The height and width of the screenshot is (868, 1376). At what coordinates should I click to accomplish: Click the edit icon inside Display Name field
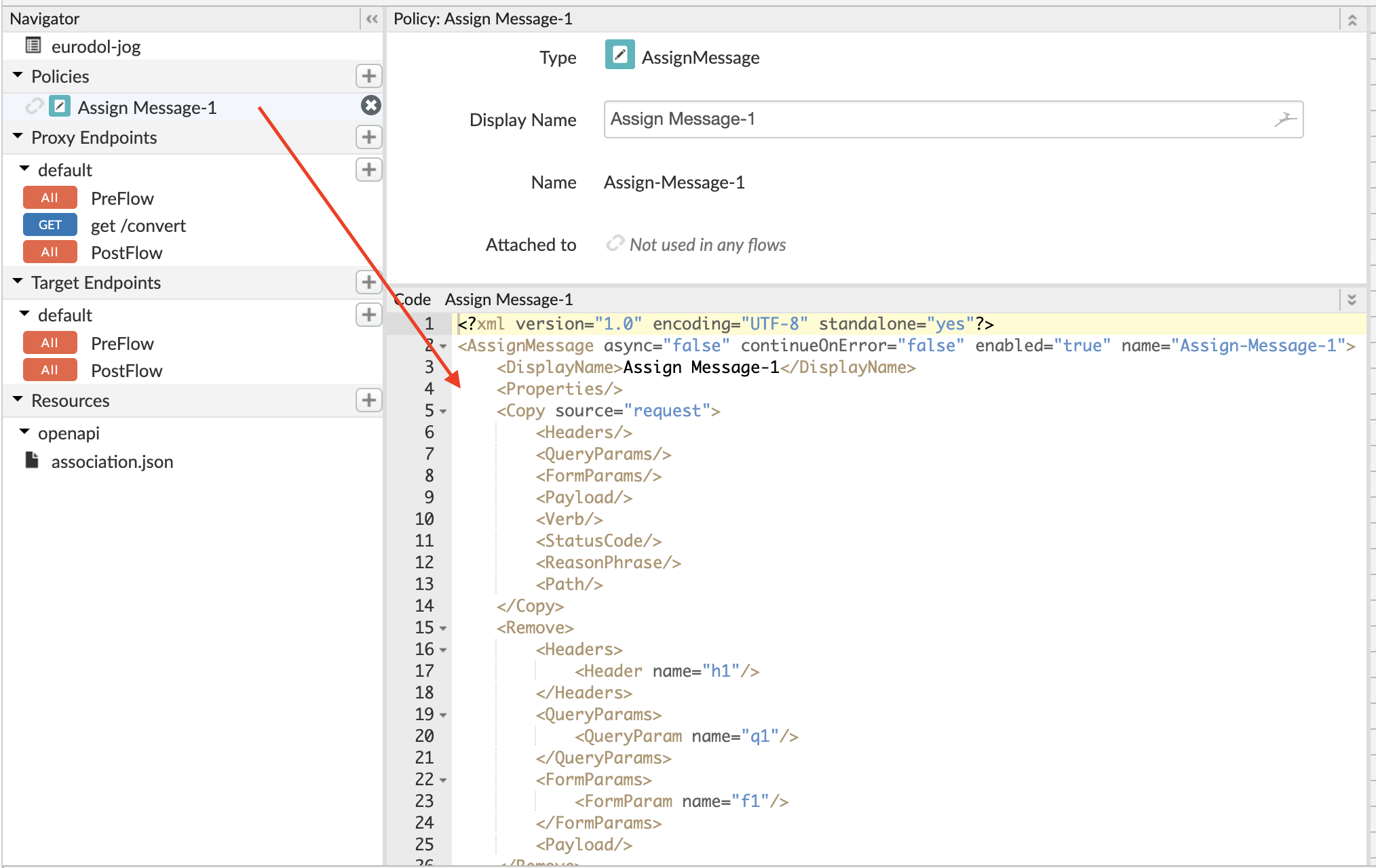[x=1284, y=119]
